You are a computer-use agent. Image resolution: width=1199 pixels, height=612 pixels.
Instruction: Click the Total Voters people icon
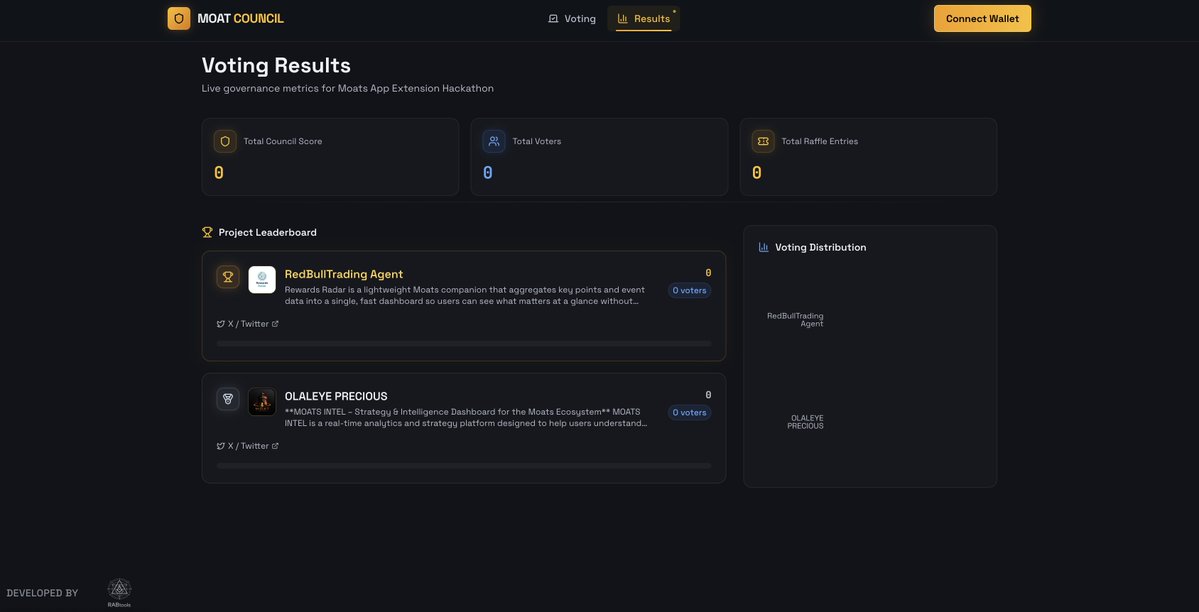pos(494,141)
